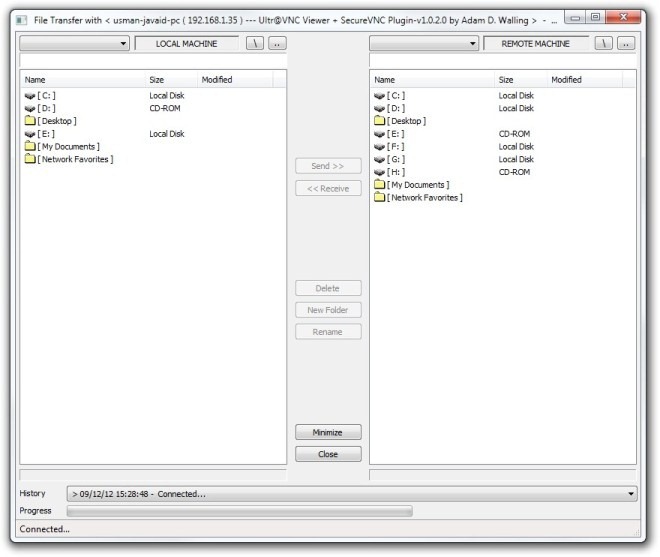Click the transfer Progress bar
660x557 pixels.
240,511
